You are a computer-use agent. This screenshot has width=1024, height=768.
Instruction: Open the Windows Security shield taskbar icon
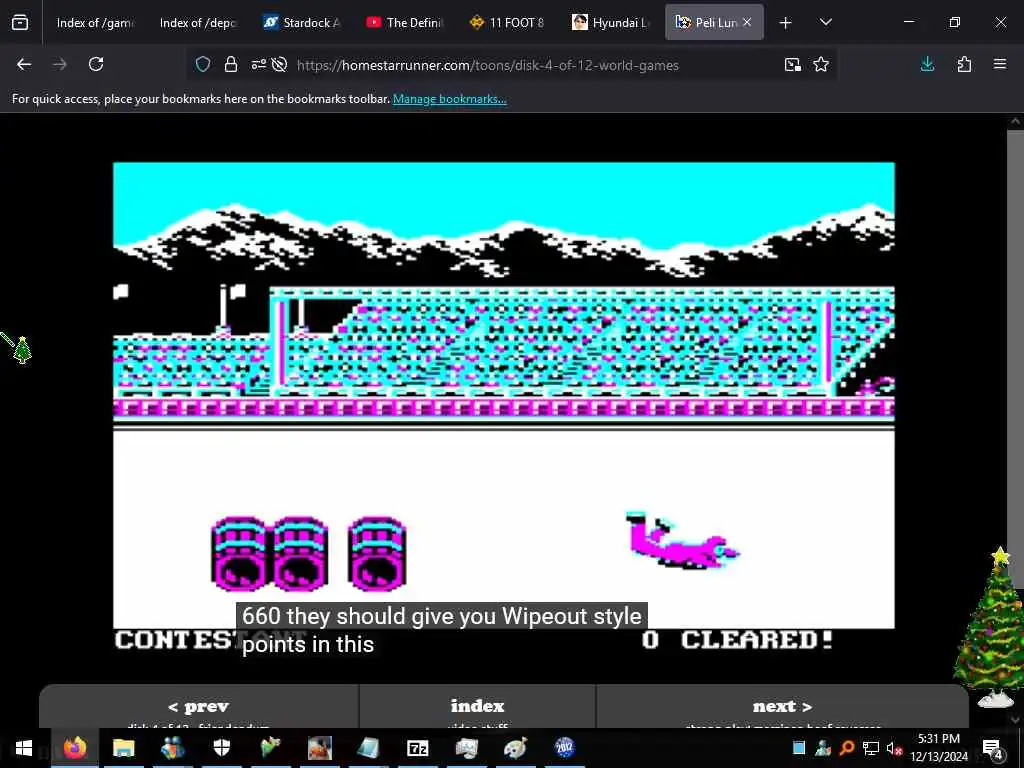point(221,748)
